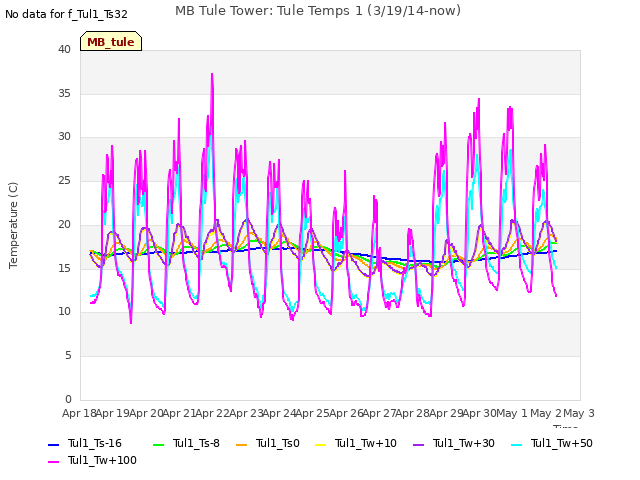This screenshot has height=480, width=640.
Task: Click the magenta peak near Apr 30
Action: (479, 99)
